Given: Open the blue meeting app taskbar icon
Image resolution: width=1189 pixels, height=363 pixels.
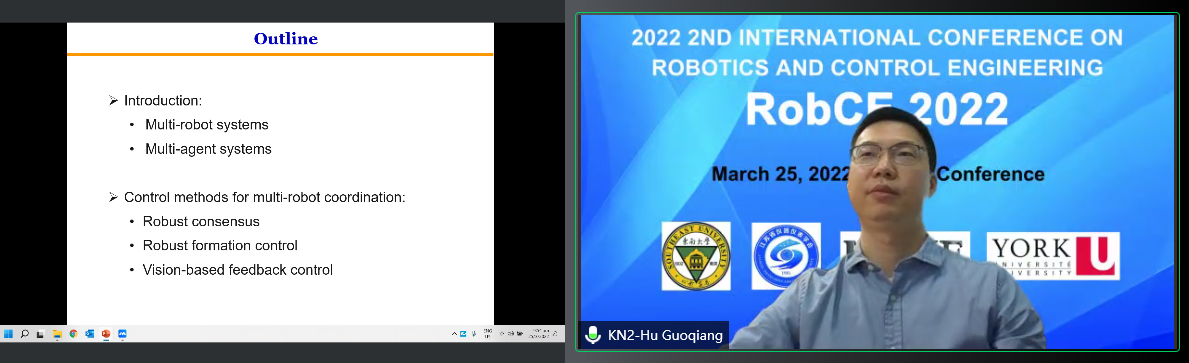Looking at the screenshot, I should (x=122, y=333).
